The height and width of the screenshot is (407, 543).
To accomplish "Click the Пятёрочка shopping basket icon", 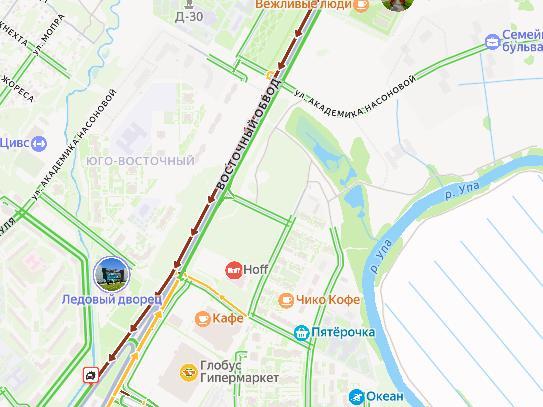I will (x=302, y=333).
